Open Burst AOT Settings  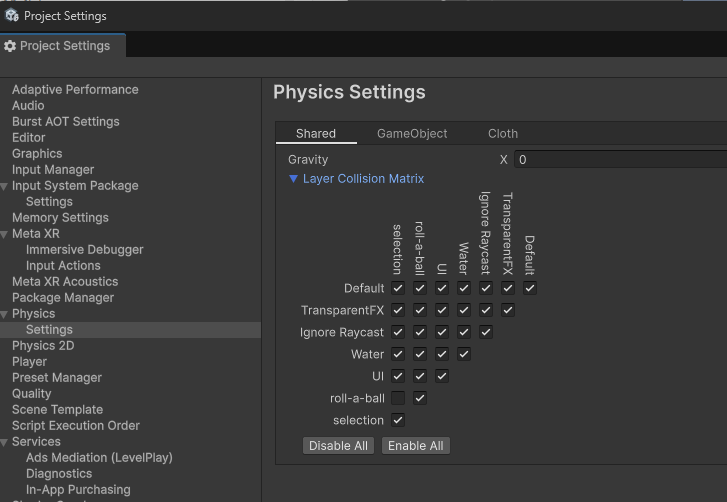tap(66, 121)
